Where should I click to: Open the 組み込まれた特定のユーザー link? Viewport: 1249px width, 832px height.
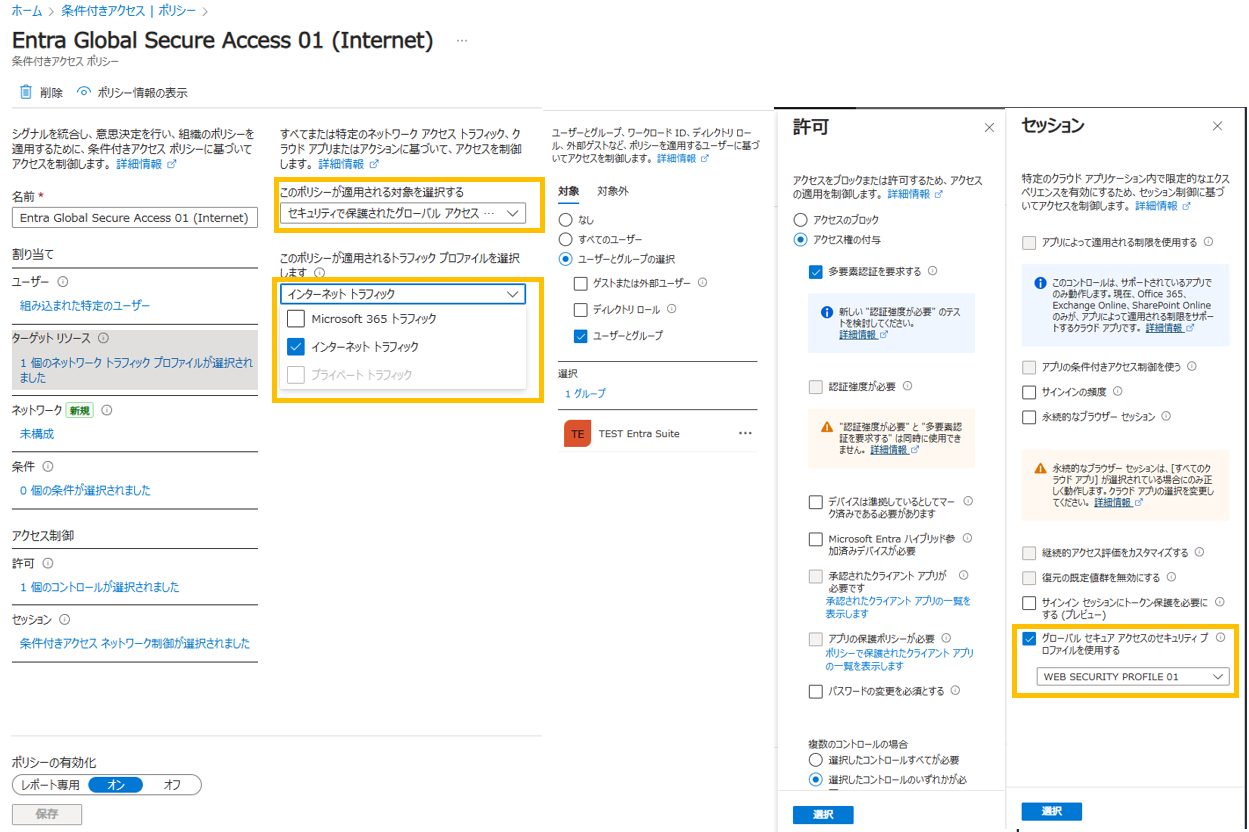pos(85,305)
